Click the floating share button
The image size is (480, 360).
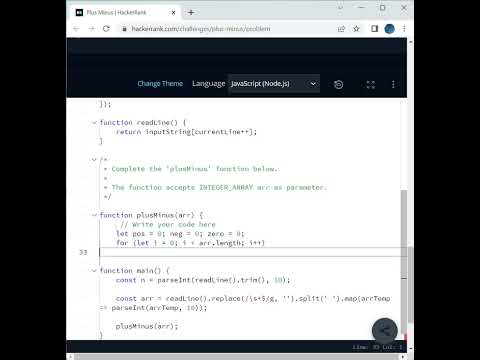tap(385, 331)
